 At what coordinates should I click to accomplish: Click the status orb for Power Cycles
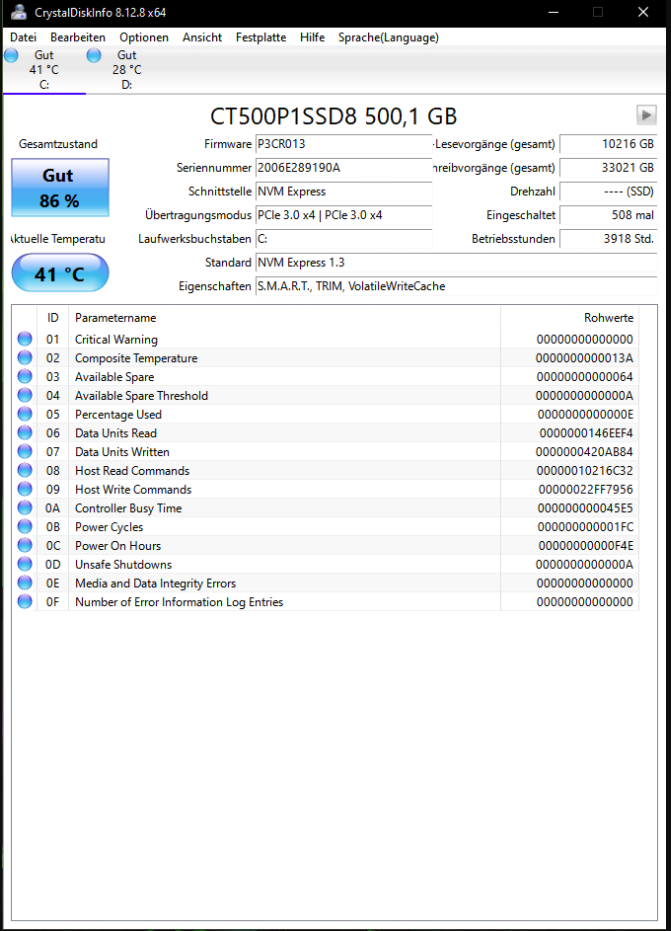click(x=25, y=527)
